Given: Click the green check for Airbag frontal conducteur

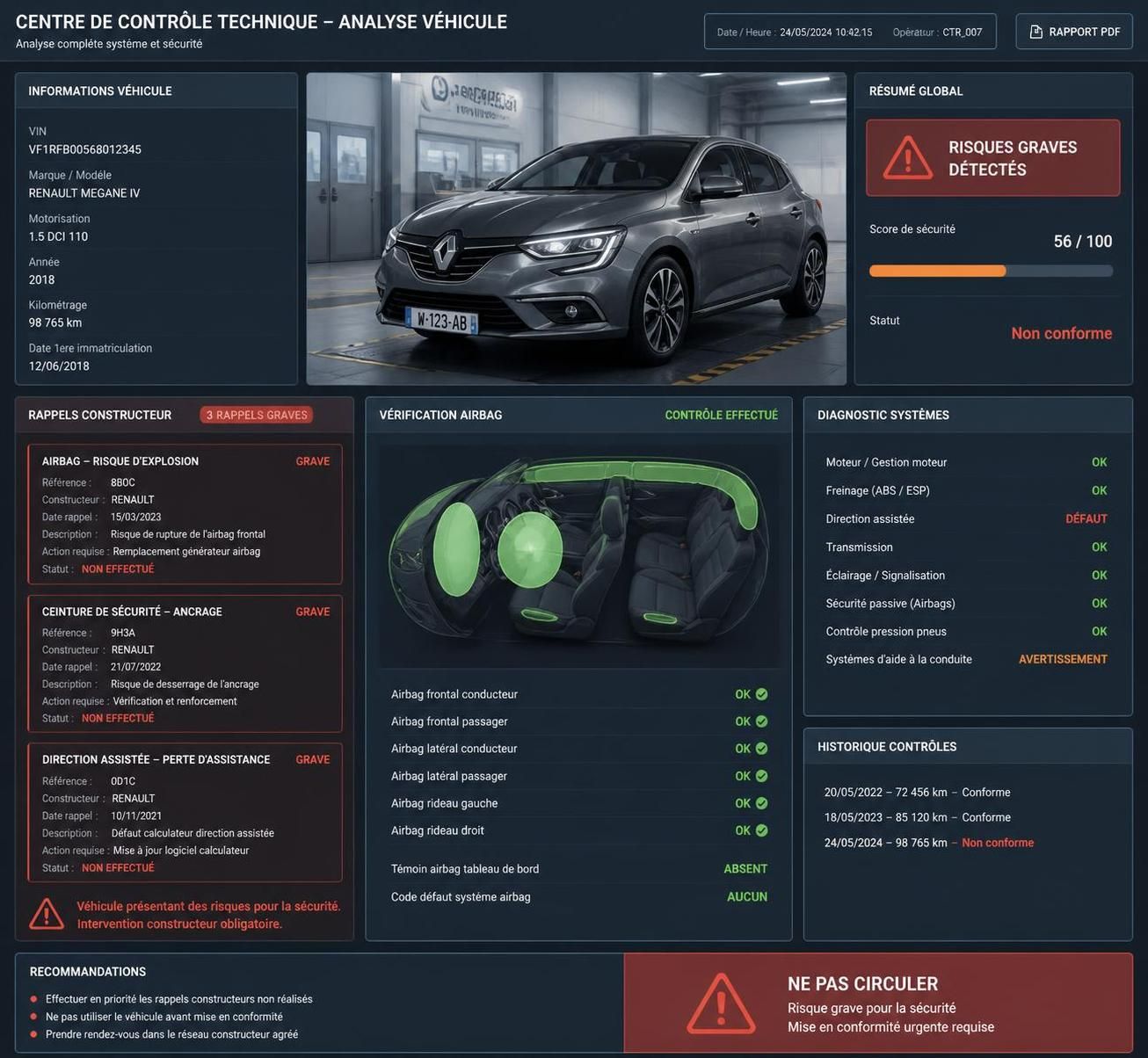Looking at the screenshot, I should click(761, 694).
